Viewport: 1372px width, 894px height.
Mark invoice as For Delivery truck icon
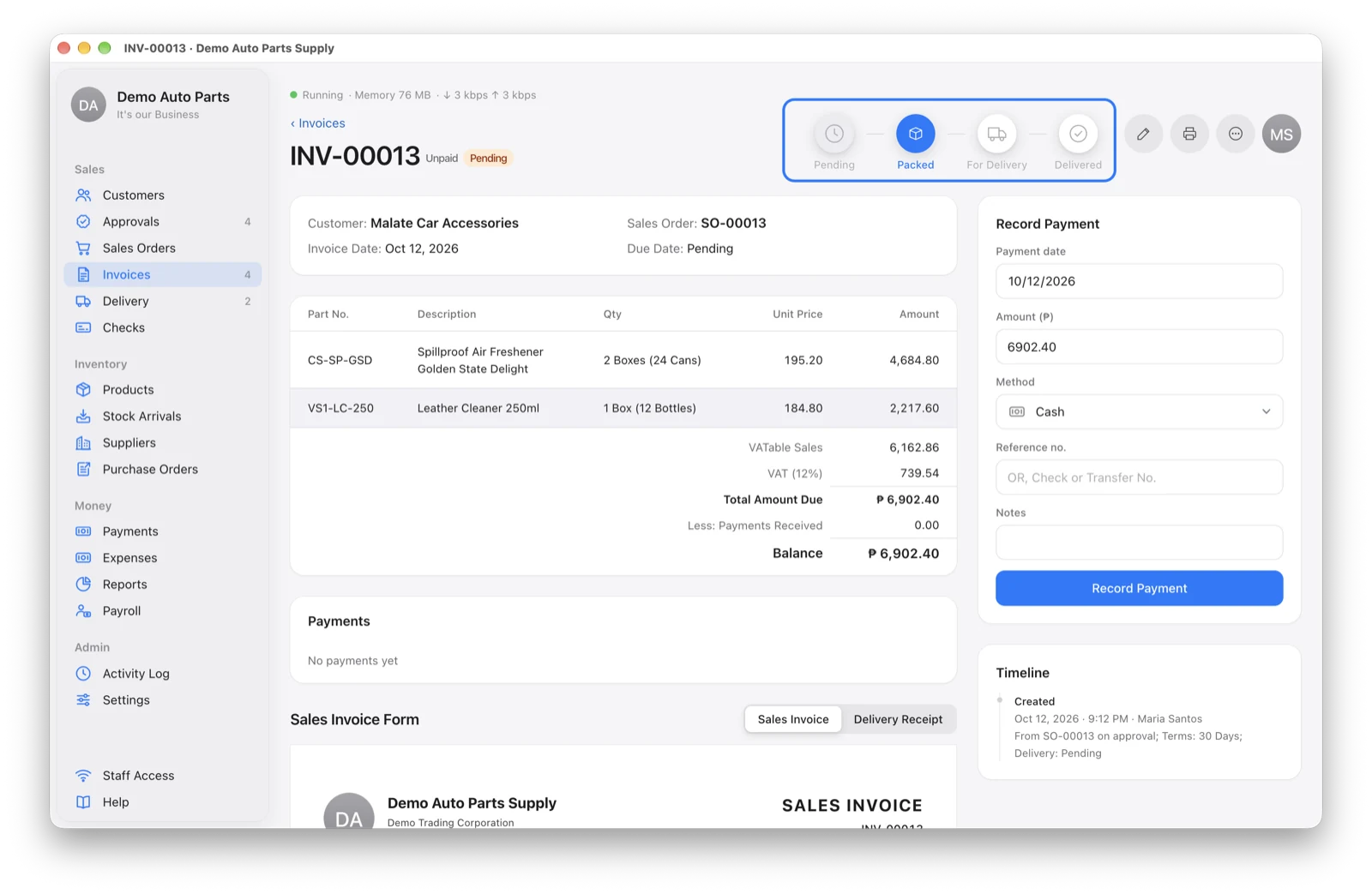[x=996, y=134]
